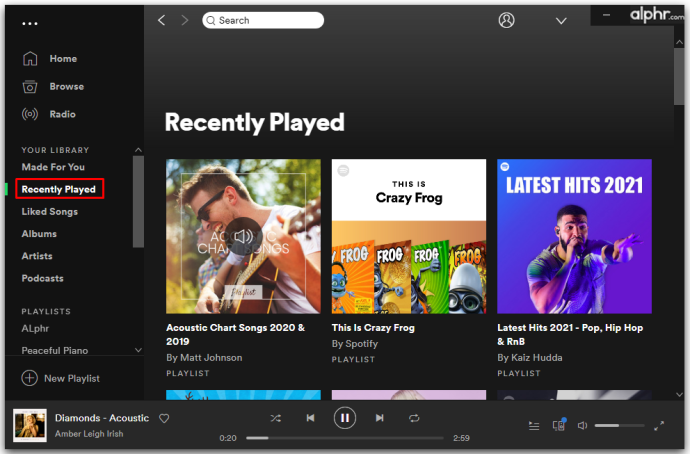Open the play queue icon
This screenshot has height=454, width=690.
click(534, 425)
